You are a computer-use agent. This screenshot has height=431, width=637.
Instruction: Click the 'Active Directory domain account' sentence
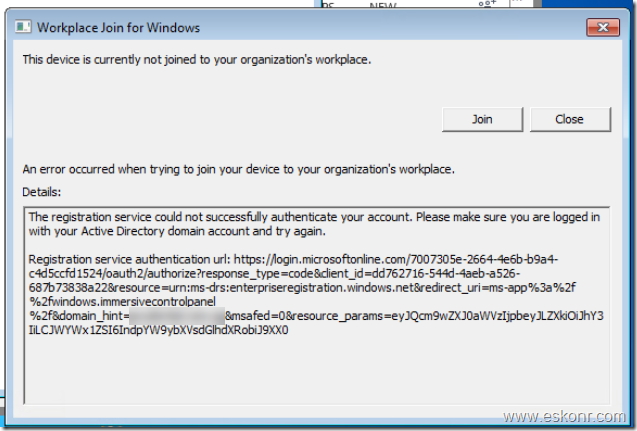[177, 231]
